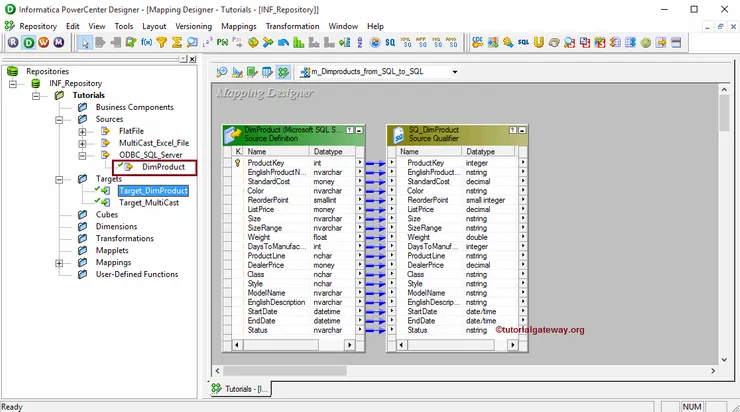Open the Layout menu
The image size is (740, 412).
pyautogui.click(x=154, y=26)
